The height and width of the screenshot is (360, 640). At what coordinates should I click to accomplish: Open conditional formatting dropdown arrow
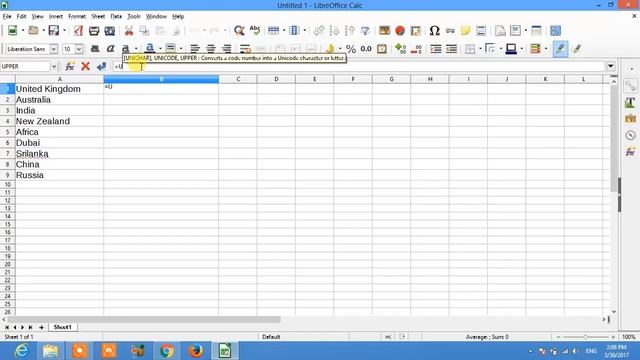[x=546, y=49]
